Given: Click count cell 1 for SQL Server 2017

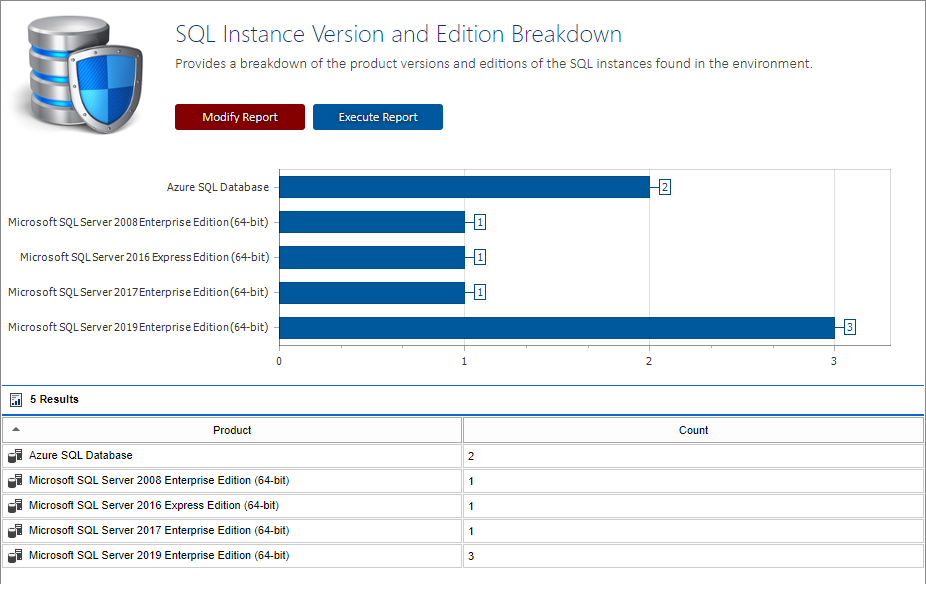Looking at the screenshot, I should 693,530.
